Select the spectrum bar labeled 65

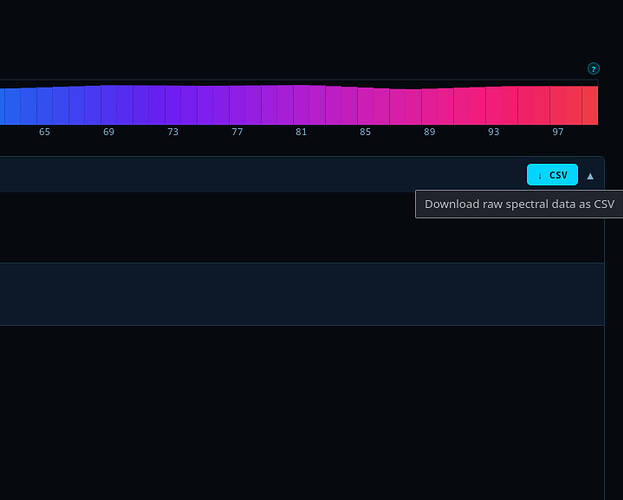[x=45, y=106]
